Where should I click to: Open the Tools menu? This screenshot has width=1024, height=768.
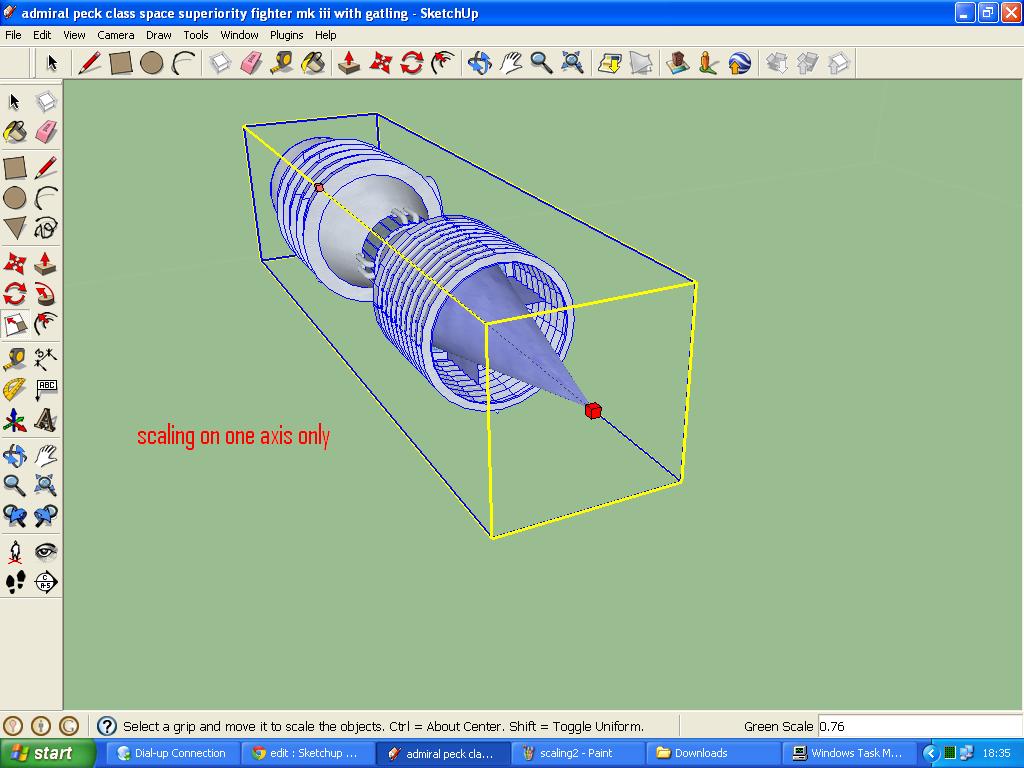click(195, 35)
